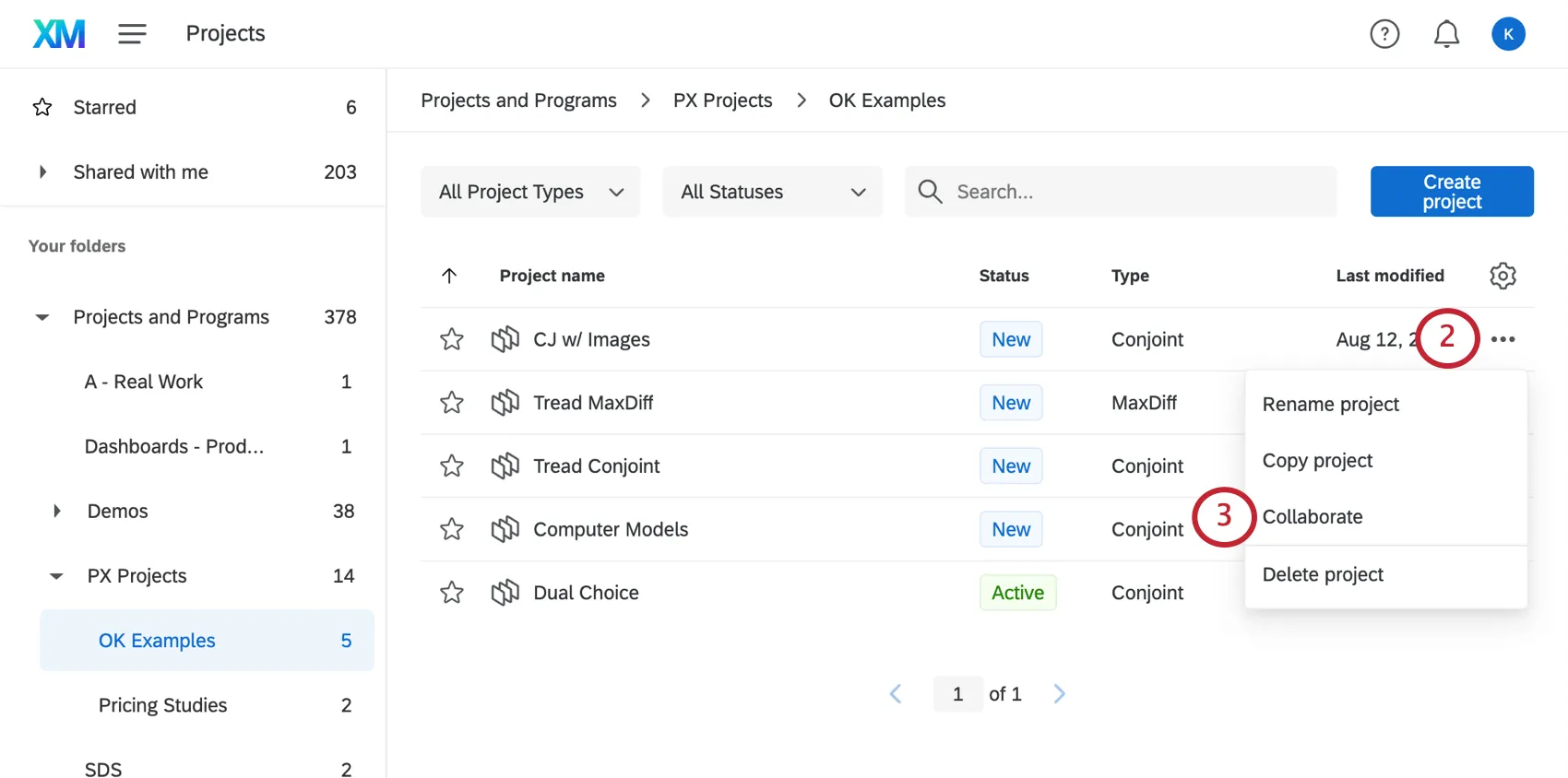Click the project search field
Viewport: 1568px width, 778px height.
click(x=1134, y=192)
